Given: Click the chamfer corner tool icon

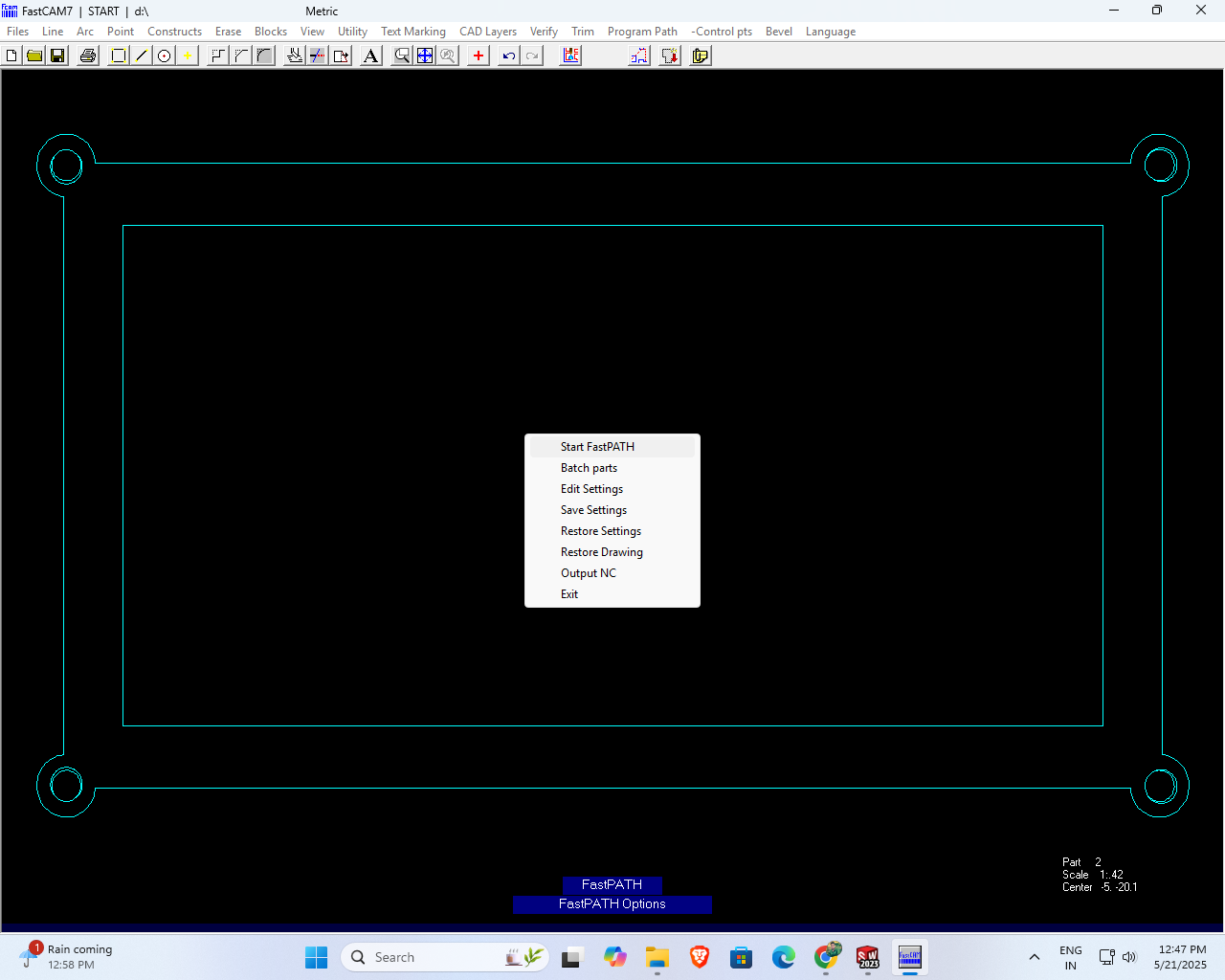Looking at the screenshot, I should [x=241, y=56].
